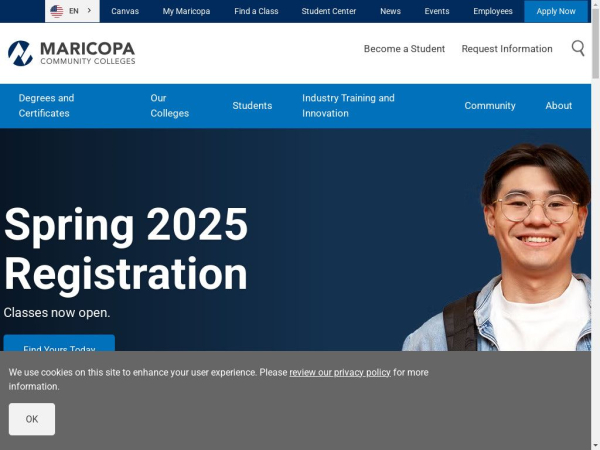Open the Our Colleges menu
This screenshot has height=450, width=600.
point(170,106)
